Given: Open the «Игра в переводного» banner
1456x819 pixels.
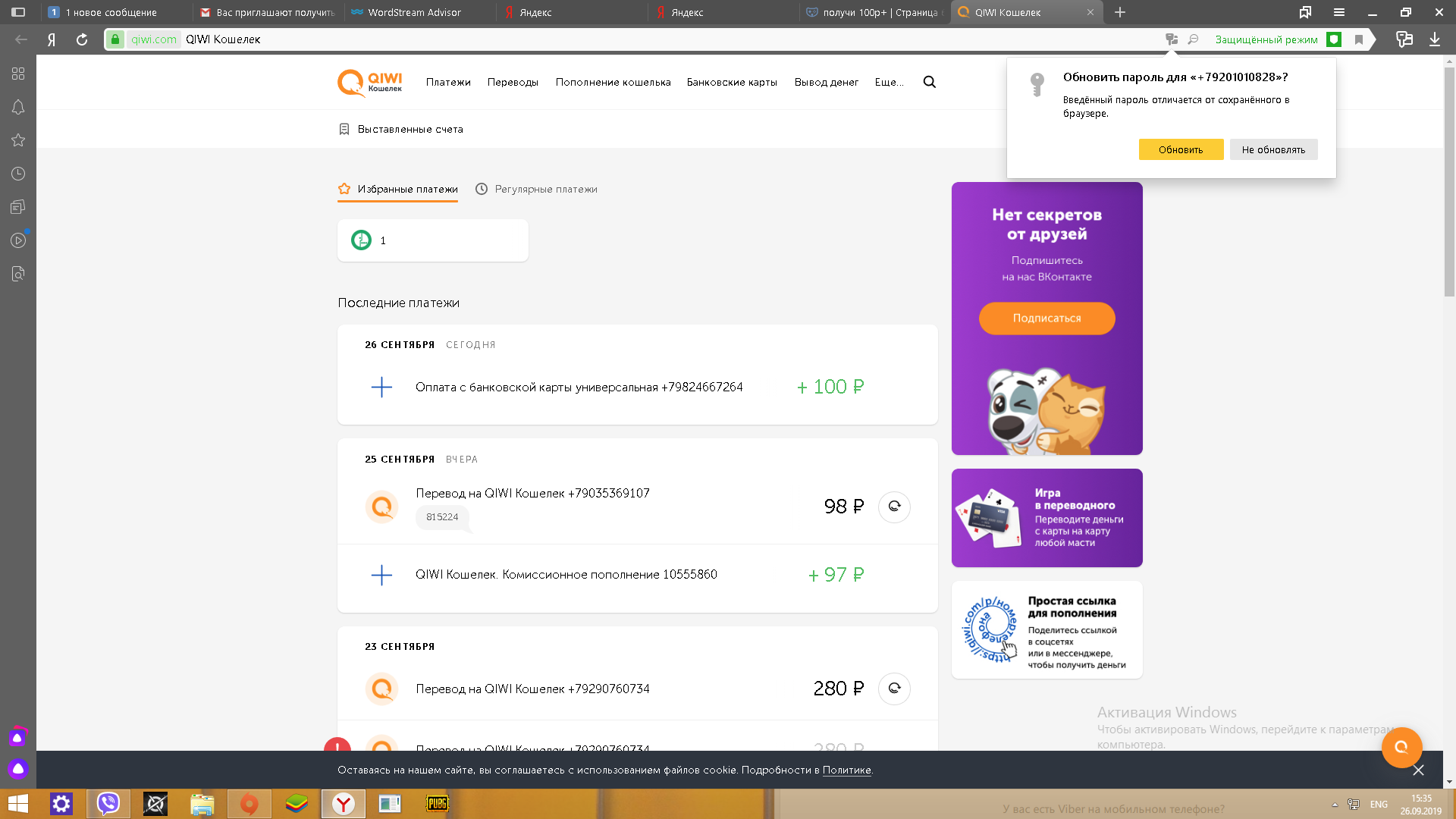Looking at the screenshot, I should coord(1046,518).
